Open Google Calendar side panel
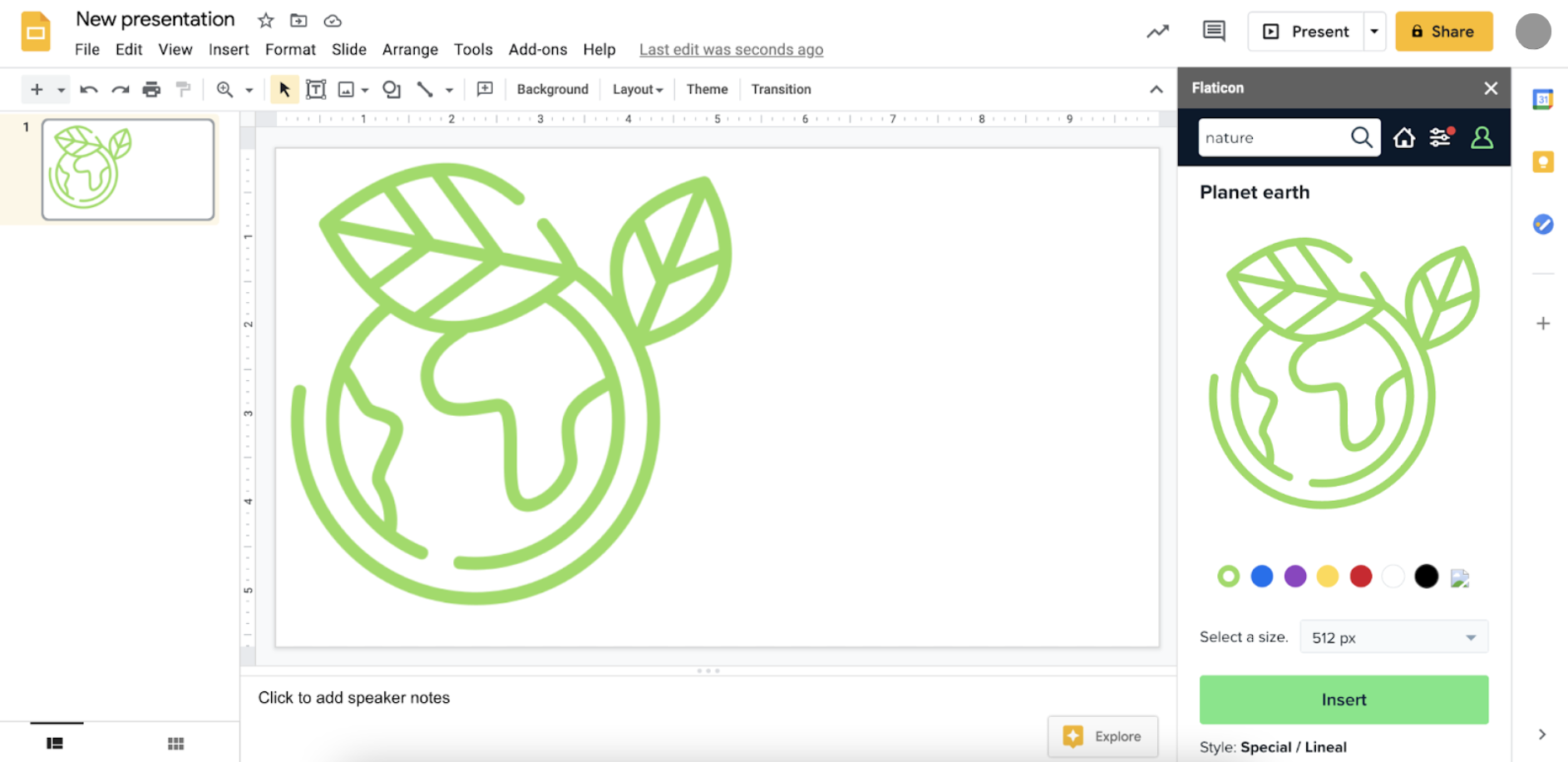 tap(1543, 99)
